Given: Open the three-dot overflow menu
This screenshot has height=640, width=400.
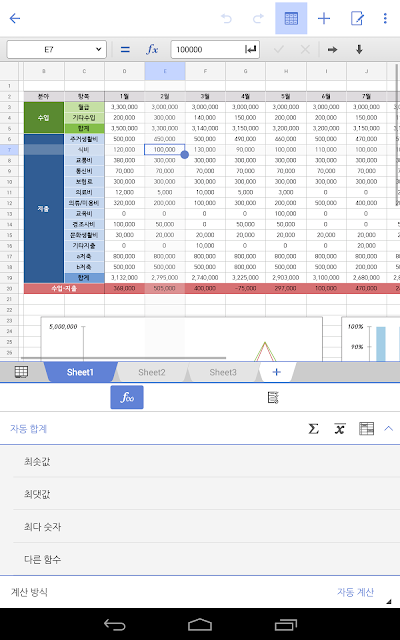Looking at the screenshot, I should (385, 18).
